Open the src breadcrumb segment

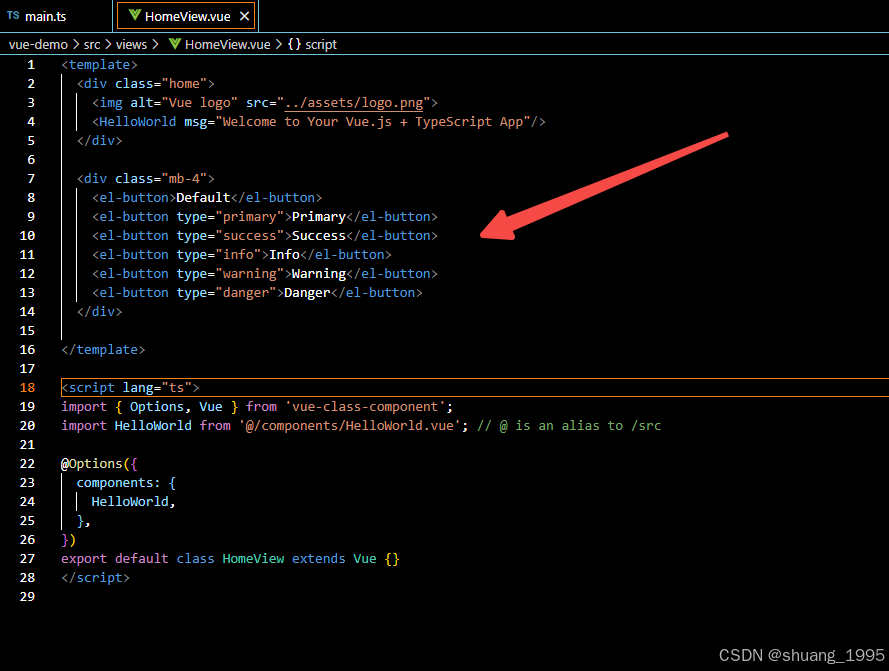[x=92, y=44]
